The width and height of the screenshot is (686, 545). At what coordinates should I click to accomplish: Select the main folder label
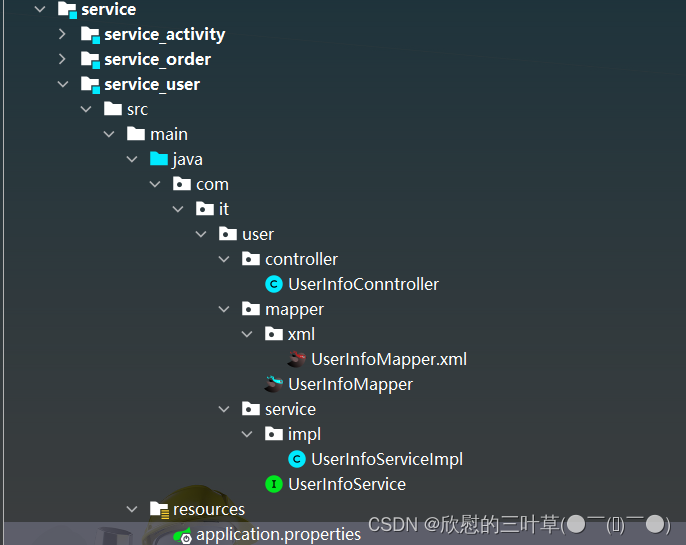pos(169,134)
